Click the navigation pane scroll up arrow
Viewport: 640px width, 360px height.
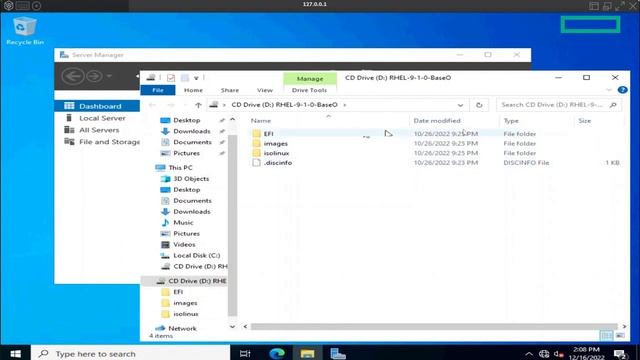(x=232, y=120)
